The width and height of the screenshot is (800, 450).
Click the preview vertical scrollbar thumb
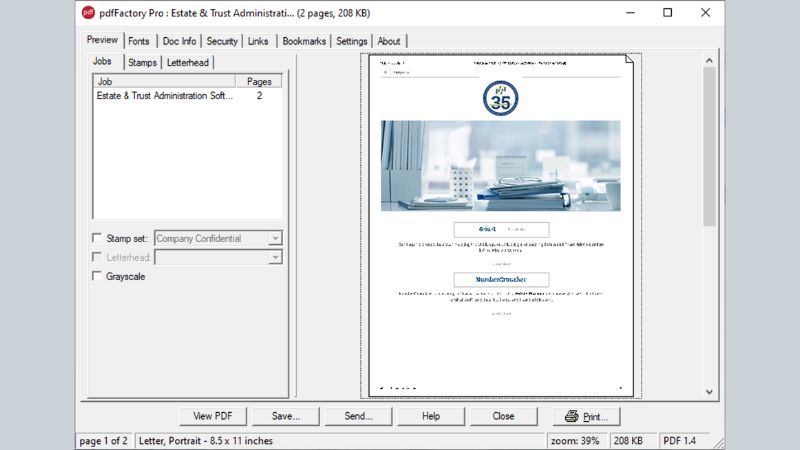point(709,146)
